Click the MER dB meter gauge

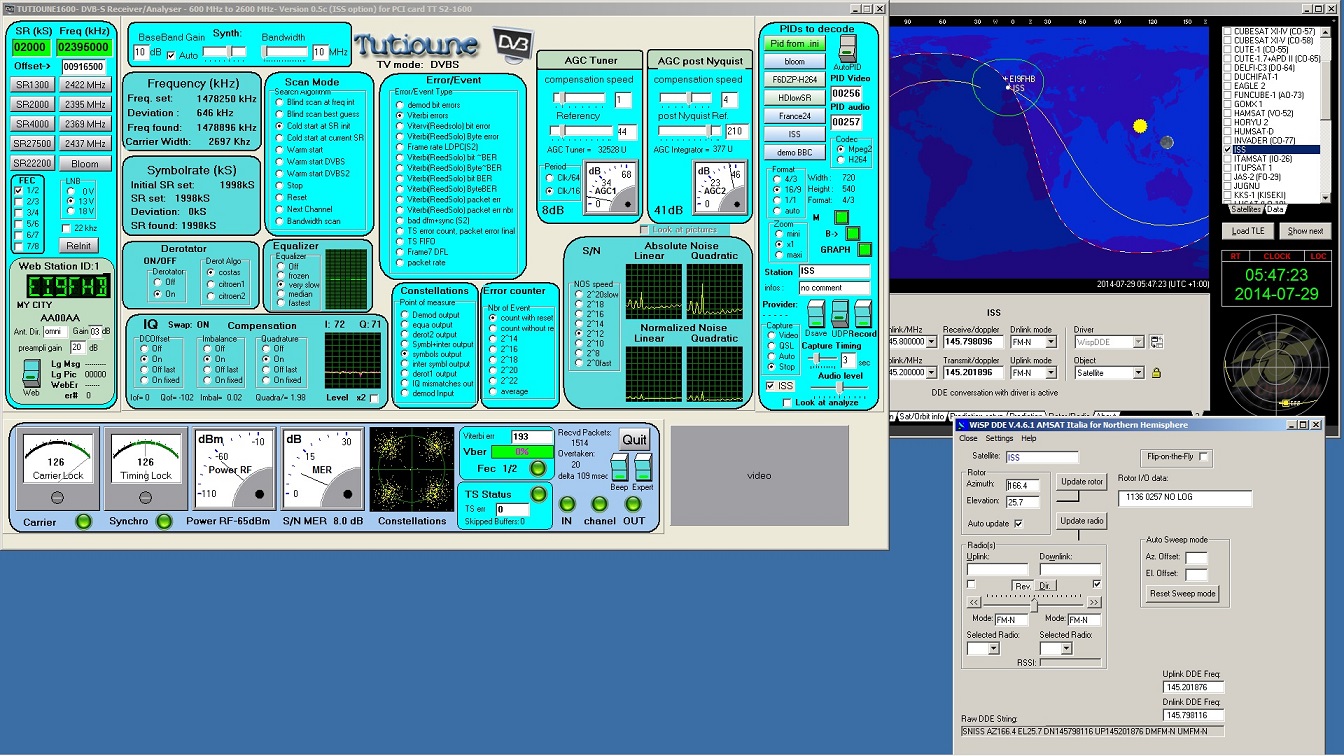point(321,468)
